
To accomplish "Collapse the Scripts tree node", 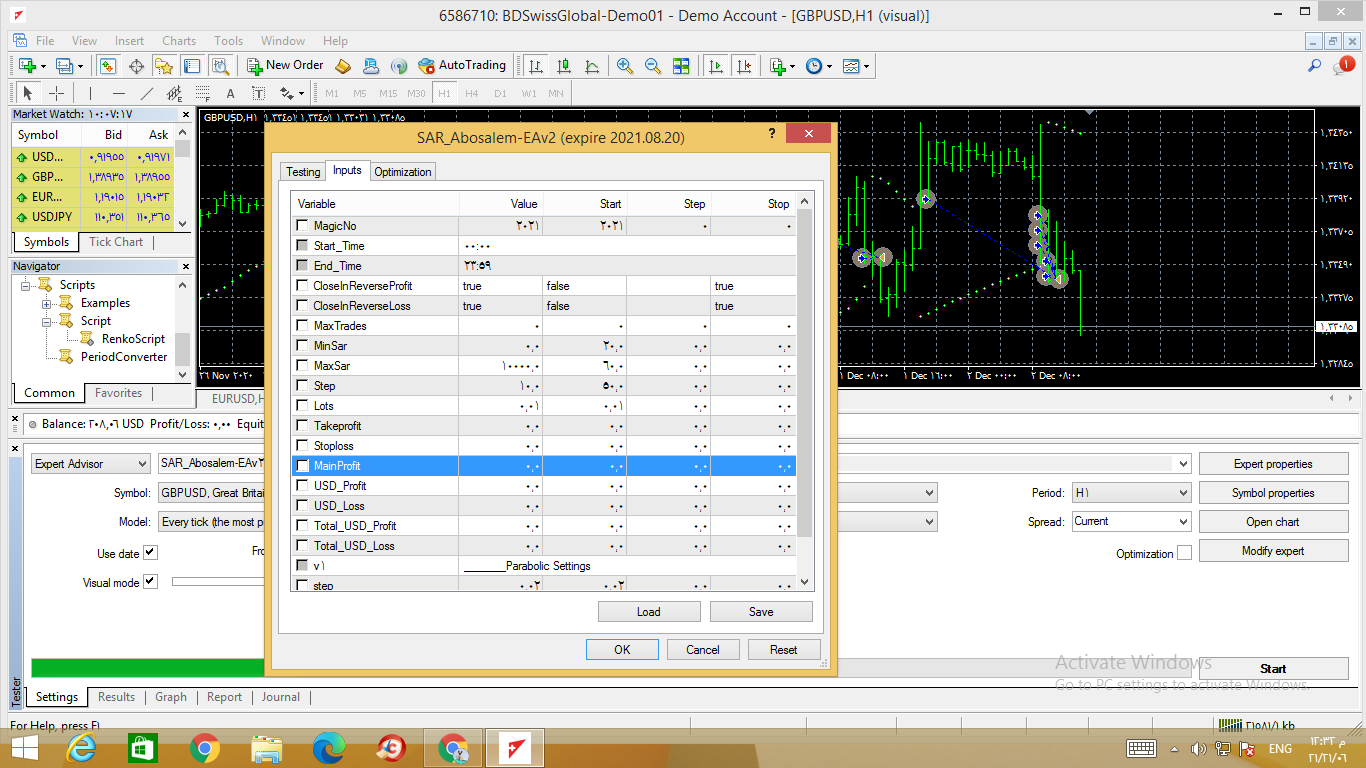I will click(x=26, y=285).
